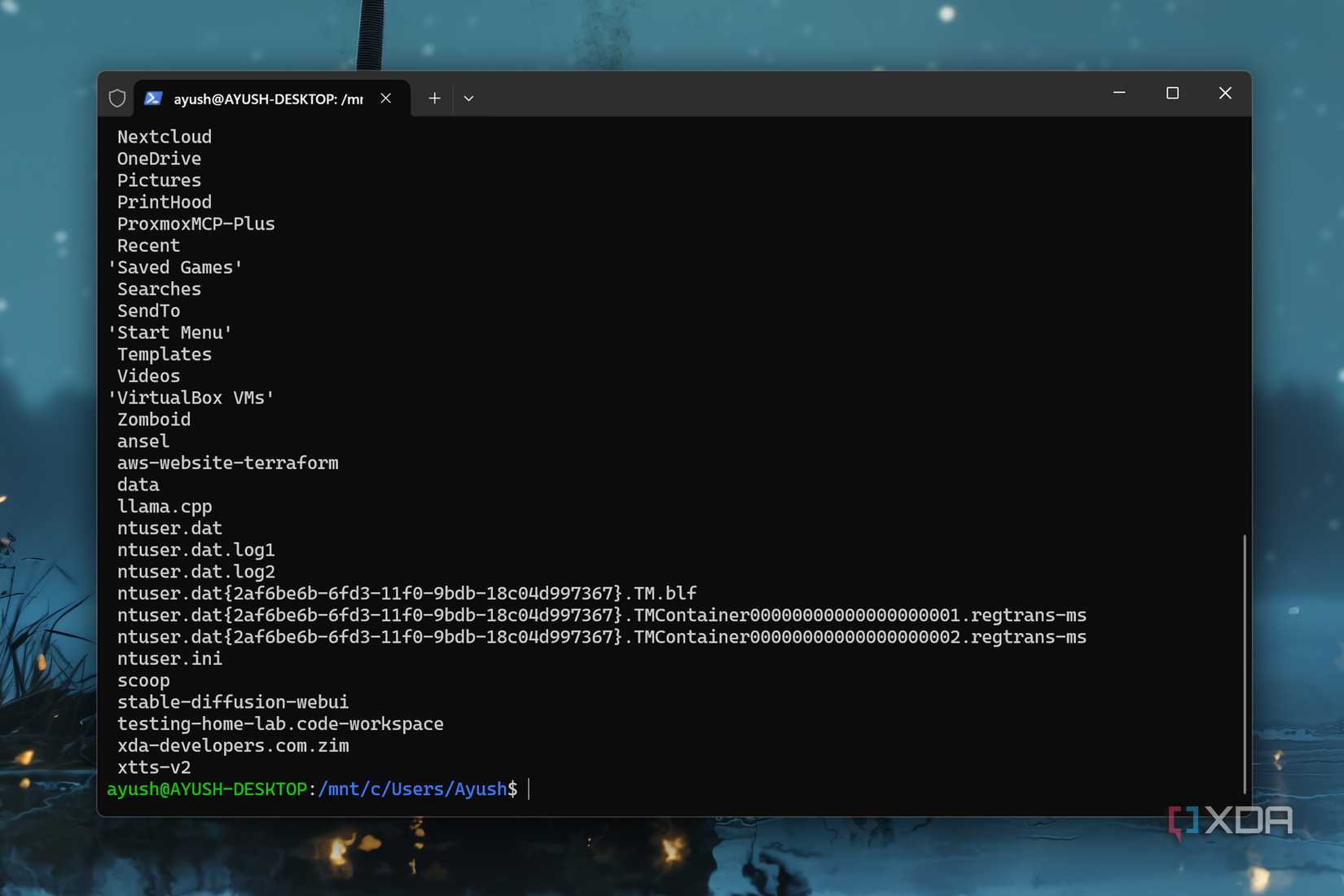Click the command input cursor after prompt
The image size is (1344, 896).
529,789
